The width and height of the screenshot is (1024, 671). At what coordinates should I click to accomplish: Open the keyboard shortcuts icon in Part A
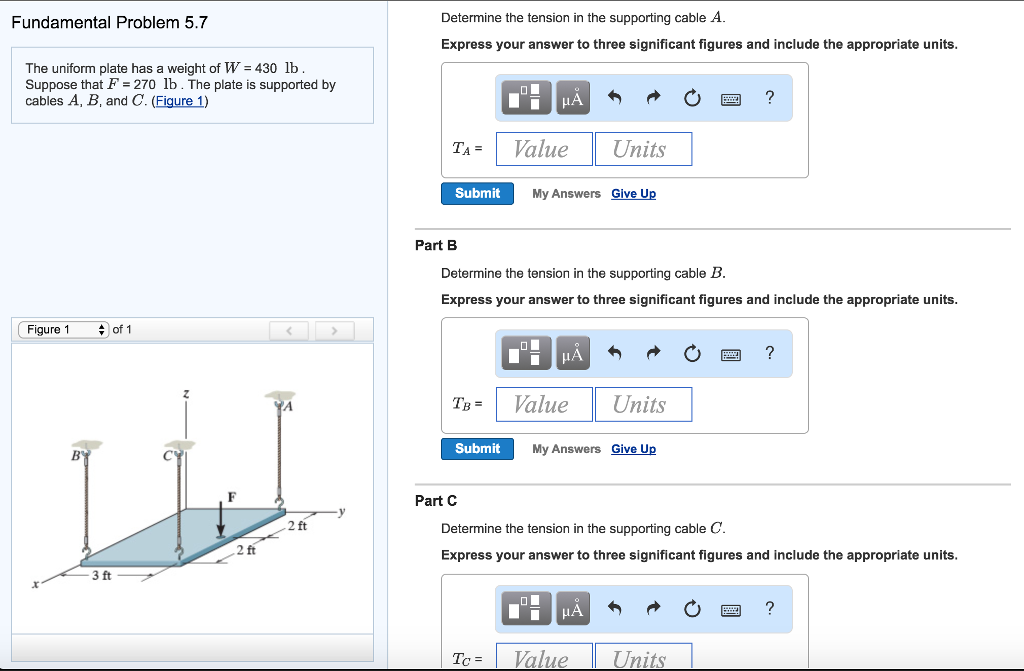[730, 97]
